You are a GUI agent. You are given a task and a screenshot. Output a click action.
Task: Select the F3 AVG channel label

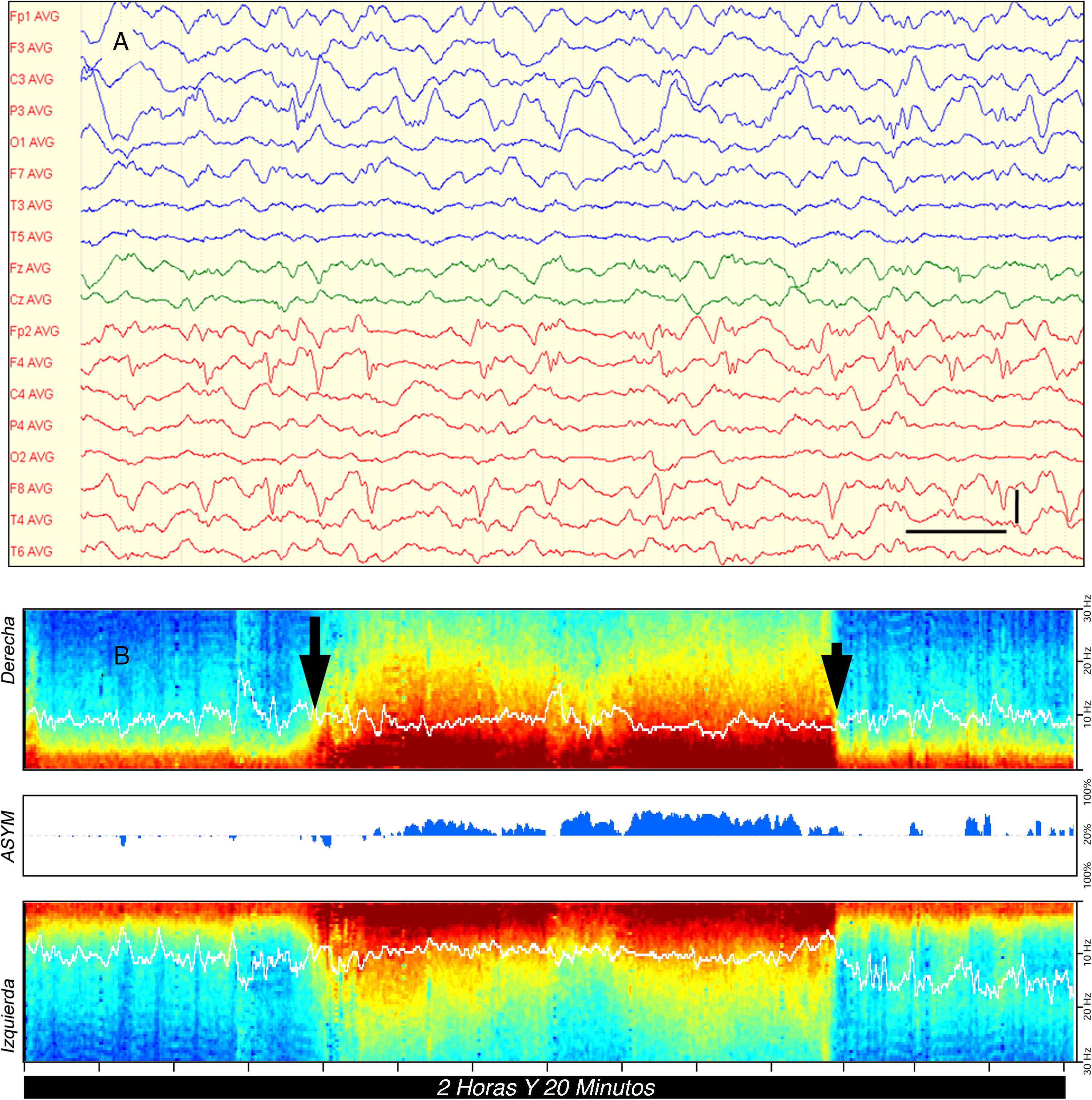coord(31,48)
